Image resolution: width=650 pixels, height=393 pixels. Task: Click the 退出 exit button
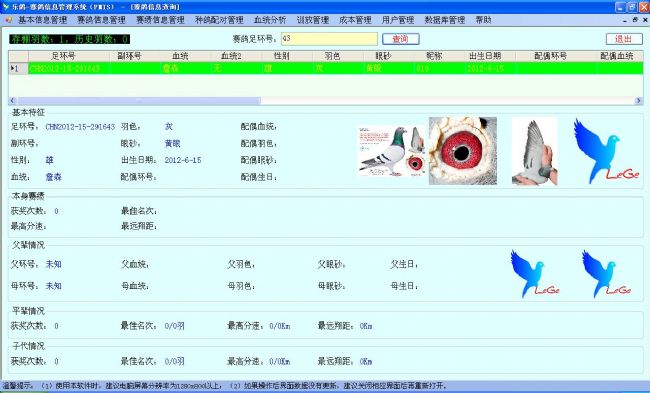pyautogui.click(x=624, y=39)
